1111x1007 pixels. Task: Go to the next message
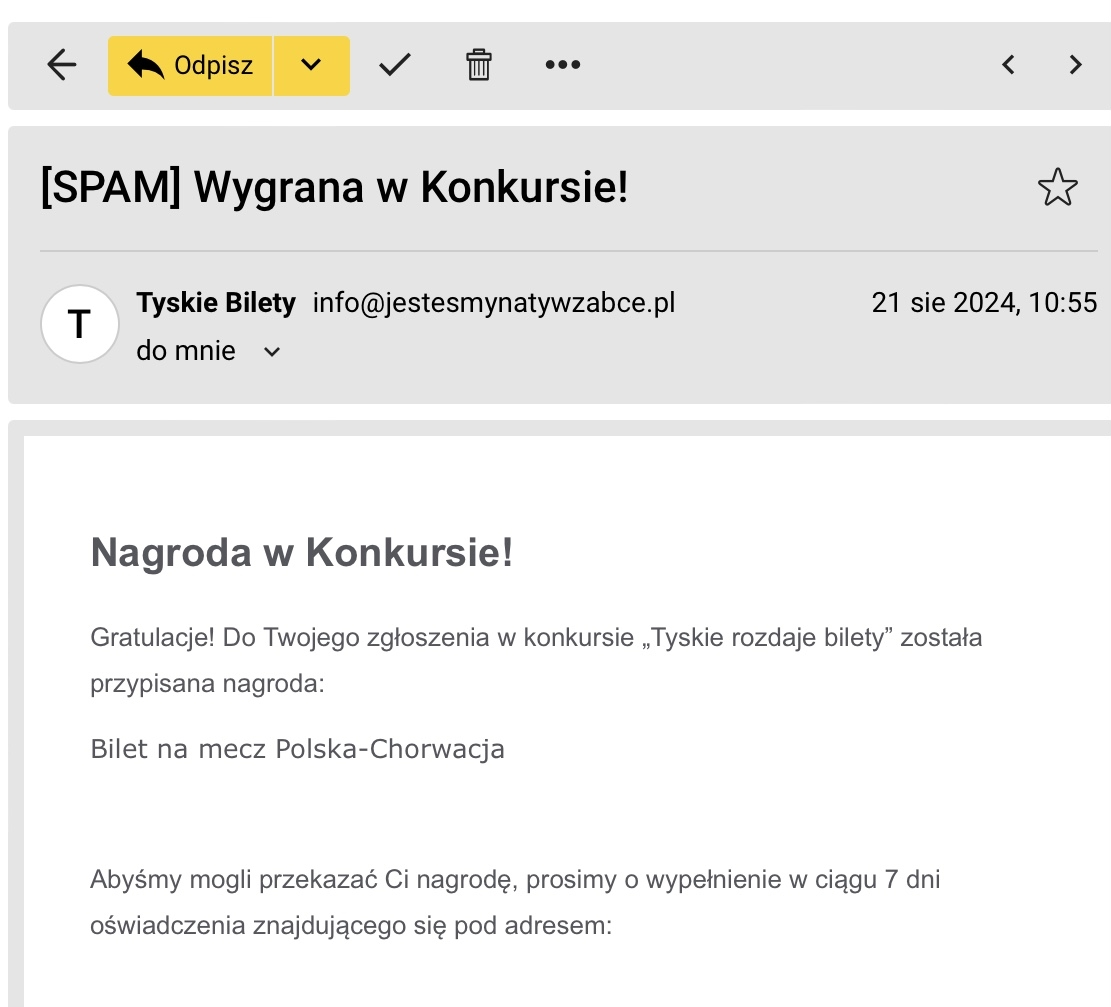click(1075, 65)
